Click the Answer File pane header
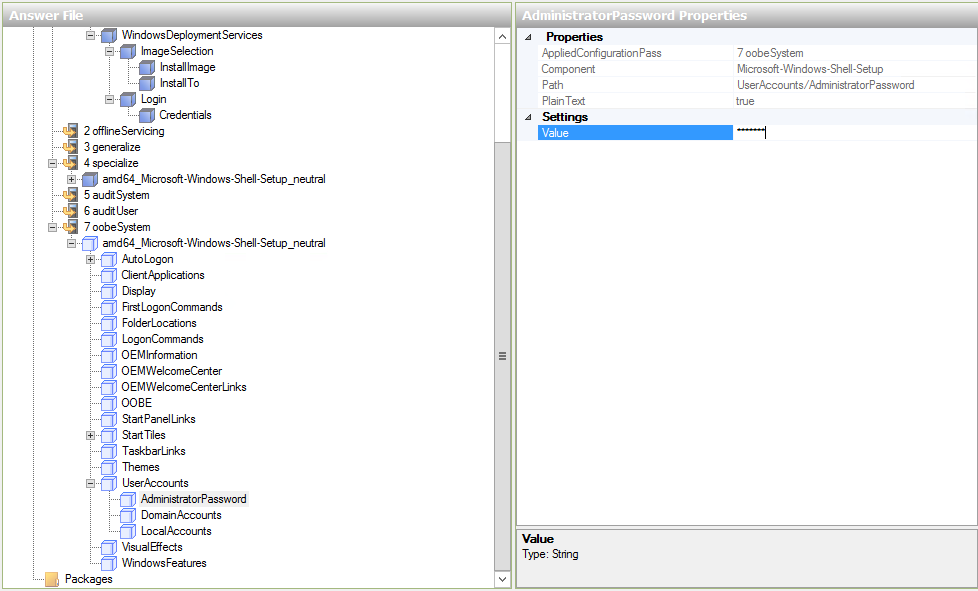978x591 pixels. tap(256, 15)
